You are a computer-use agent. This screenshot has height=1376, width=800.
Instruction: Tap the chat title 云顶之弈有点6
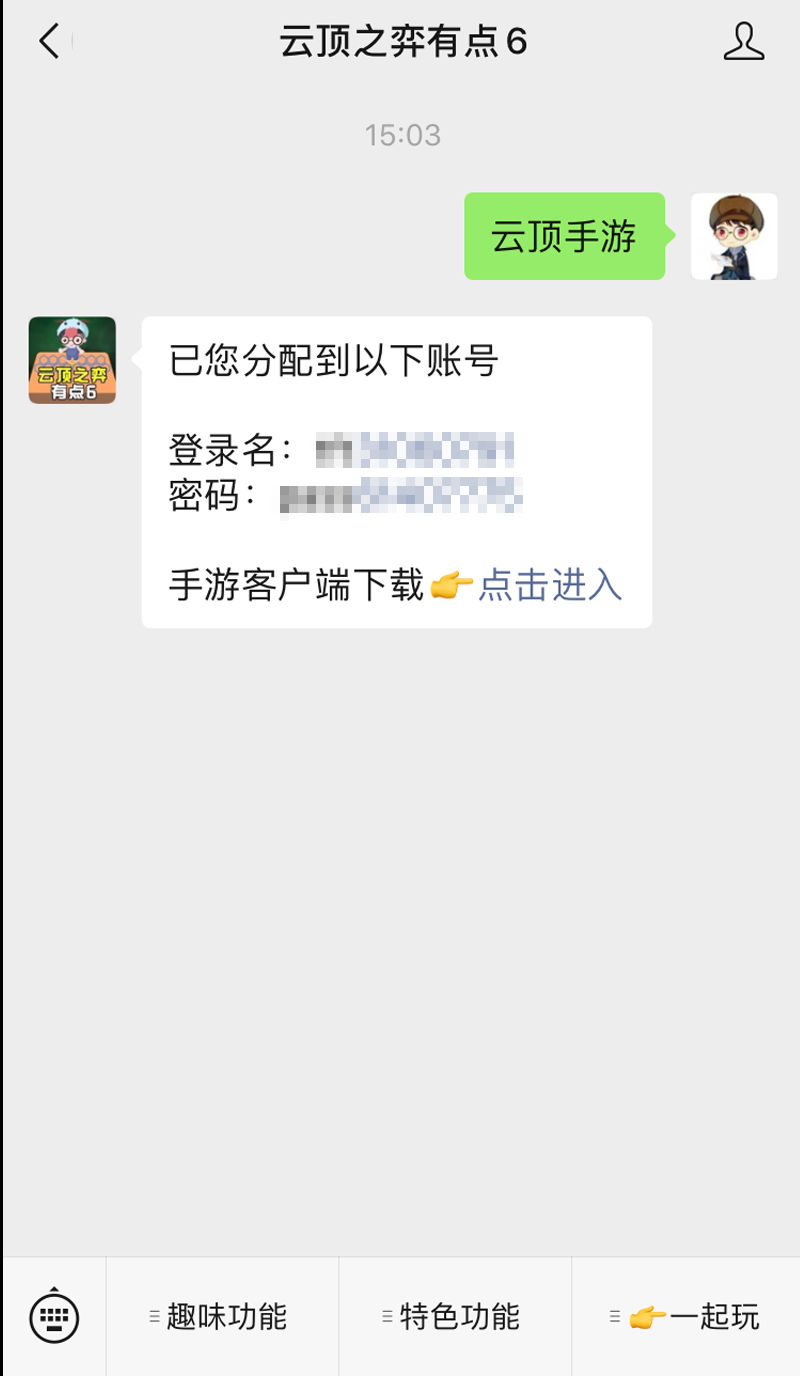tap(403, 42)
